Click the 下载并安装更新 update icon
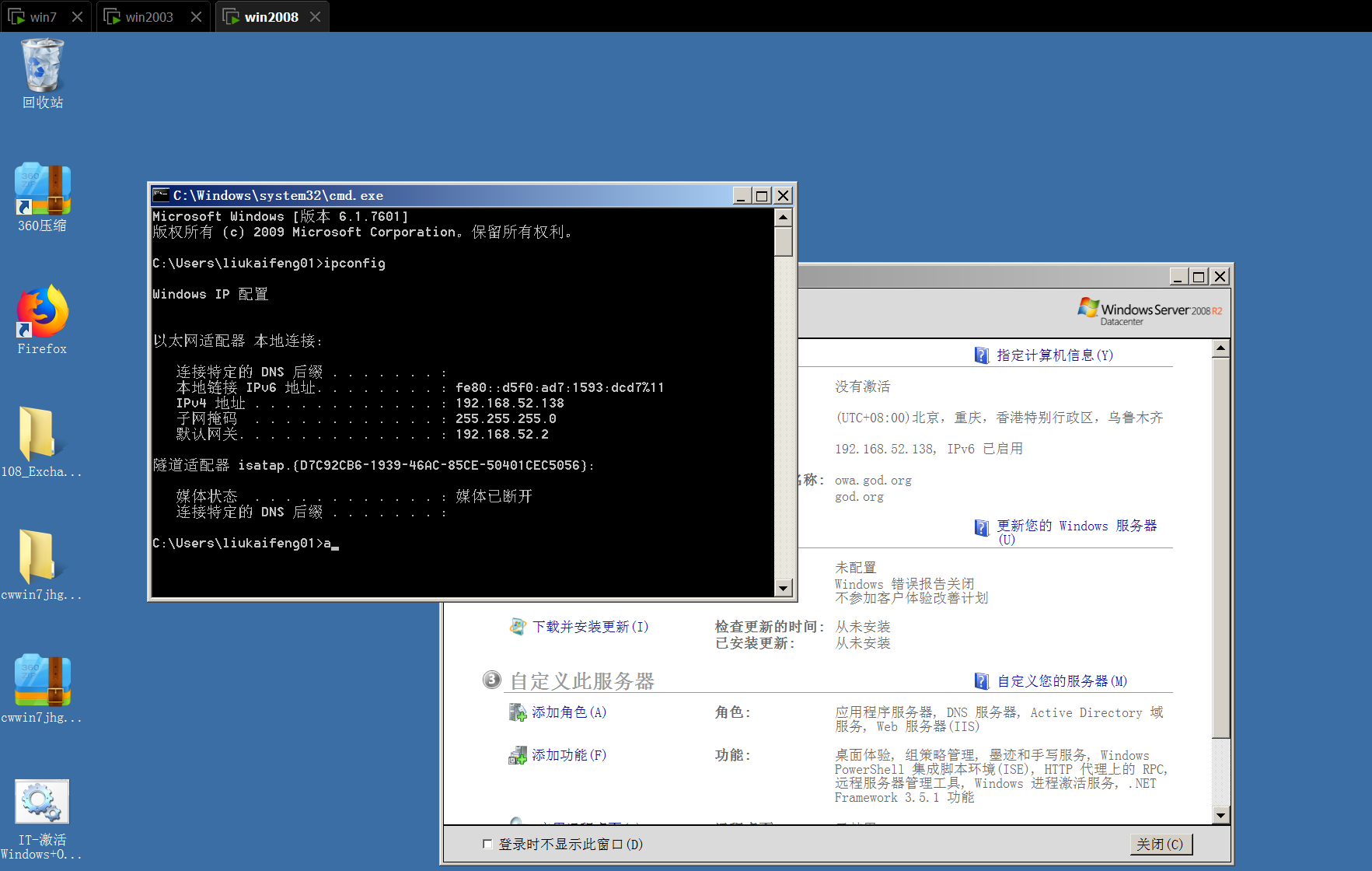 tap(517, 626)
